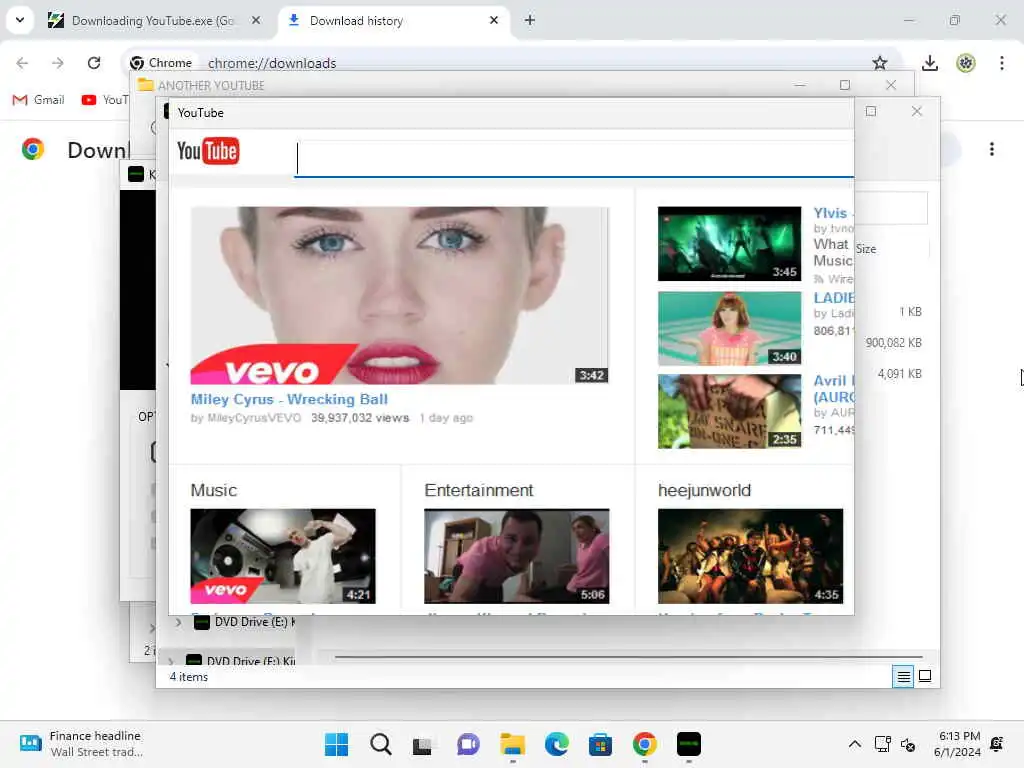Open notification bell in tray
Viewport: 1024px width, 768px height.
(x=997, y=744)
